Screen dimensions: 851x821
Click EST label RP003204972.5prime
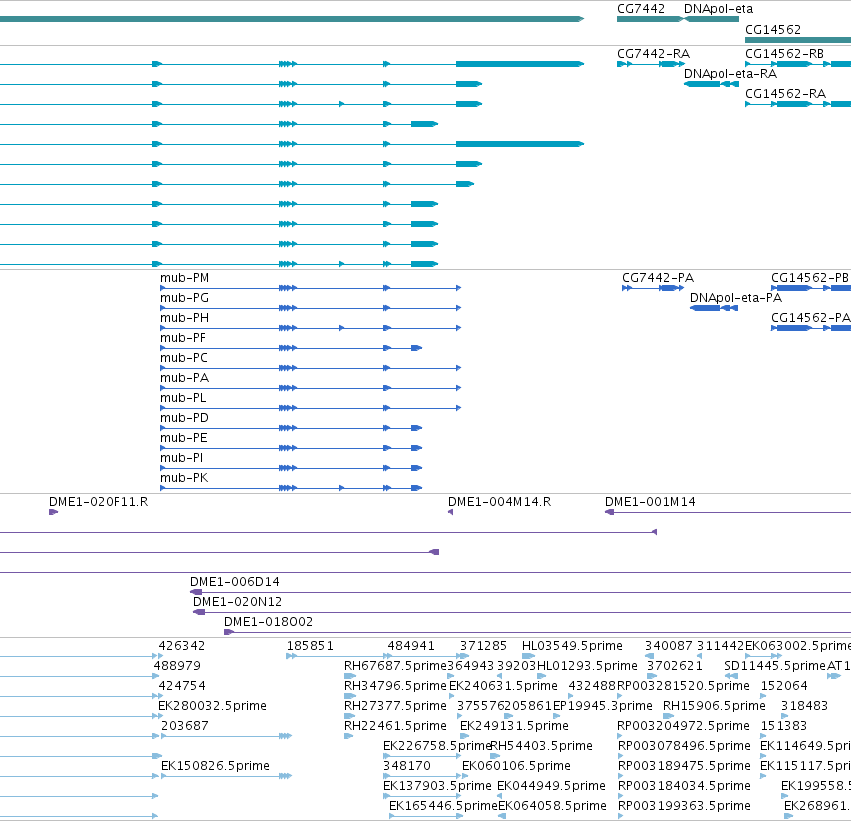(x=683, y=727)
